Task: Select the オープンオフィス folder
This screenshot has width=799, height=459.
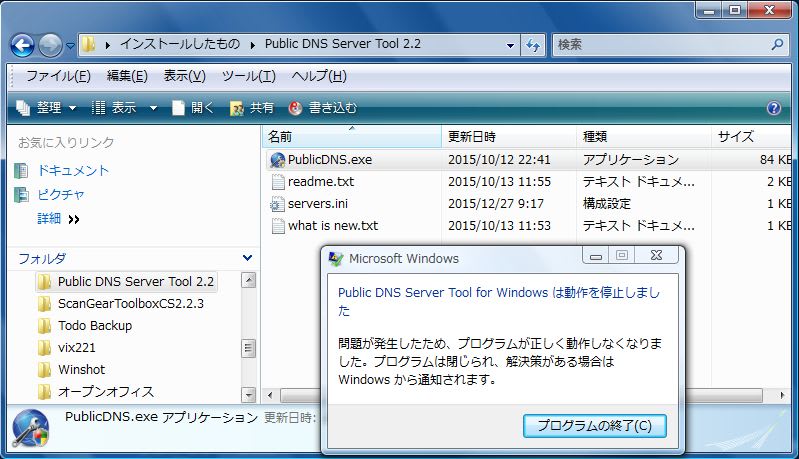Action: pyautogui.click(x=96, y=392)
